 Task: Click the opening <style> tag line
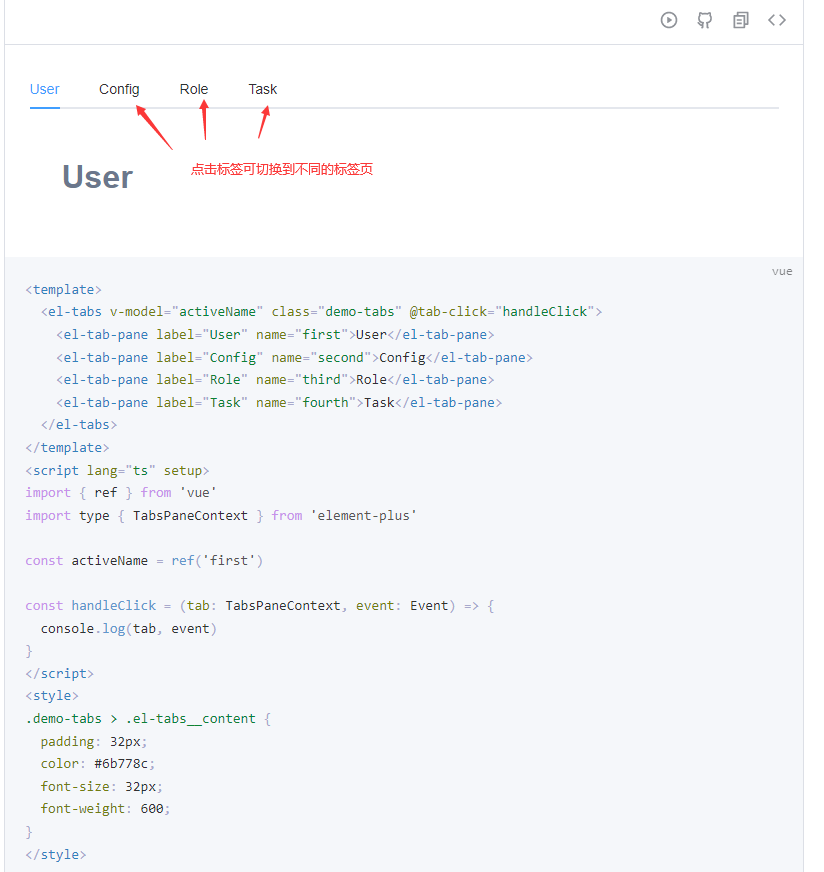(52, 696)
